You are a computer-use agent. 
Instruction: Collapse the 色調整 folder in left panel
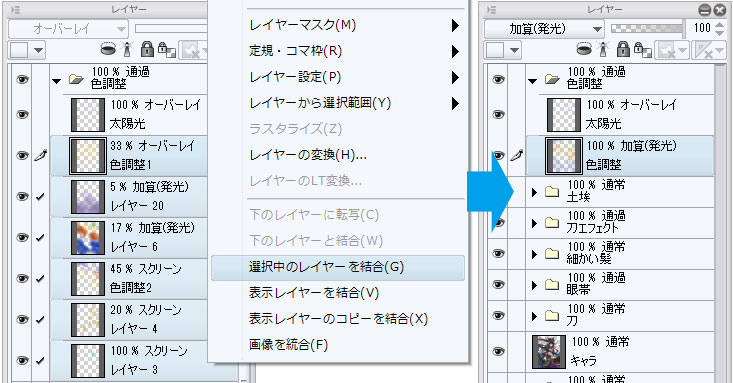[x=57, y=81]
